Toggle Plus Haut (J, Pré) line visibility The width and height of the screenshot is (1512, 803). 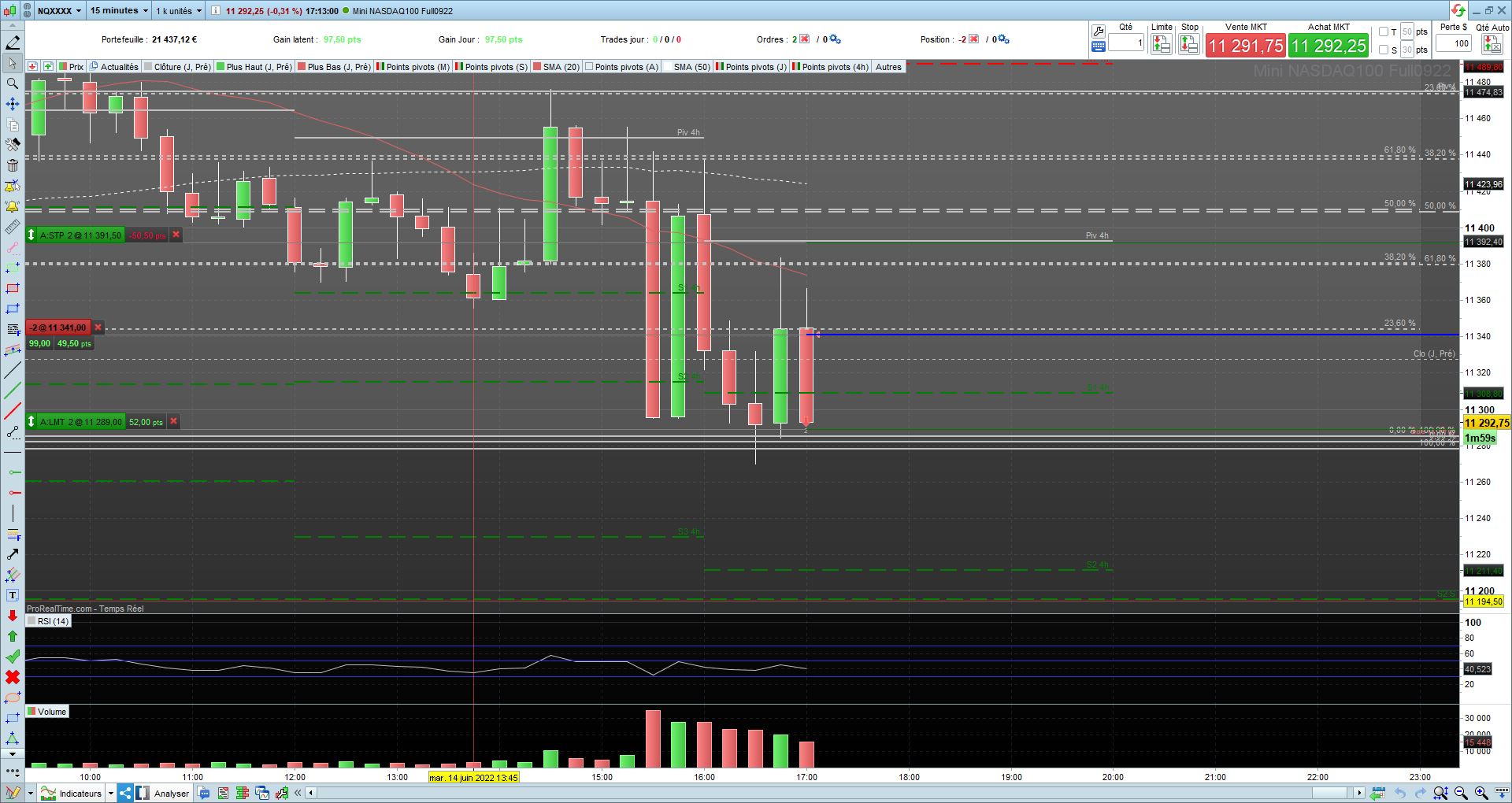pos(220,67)
